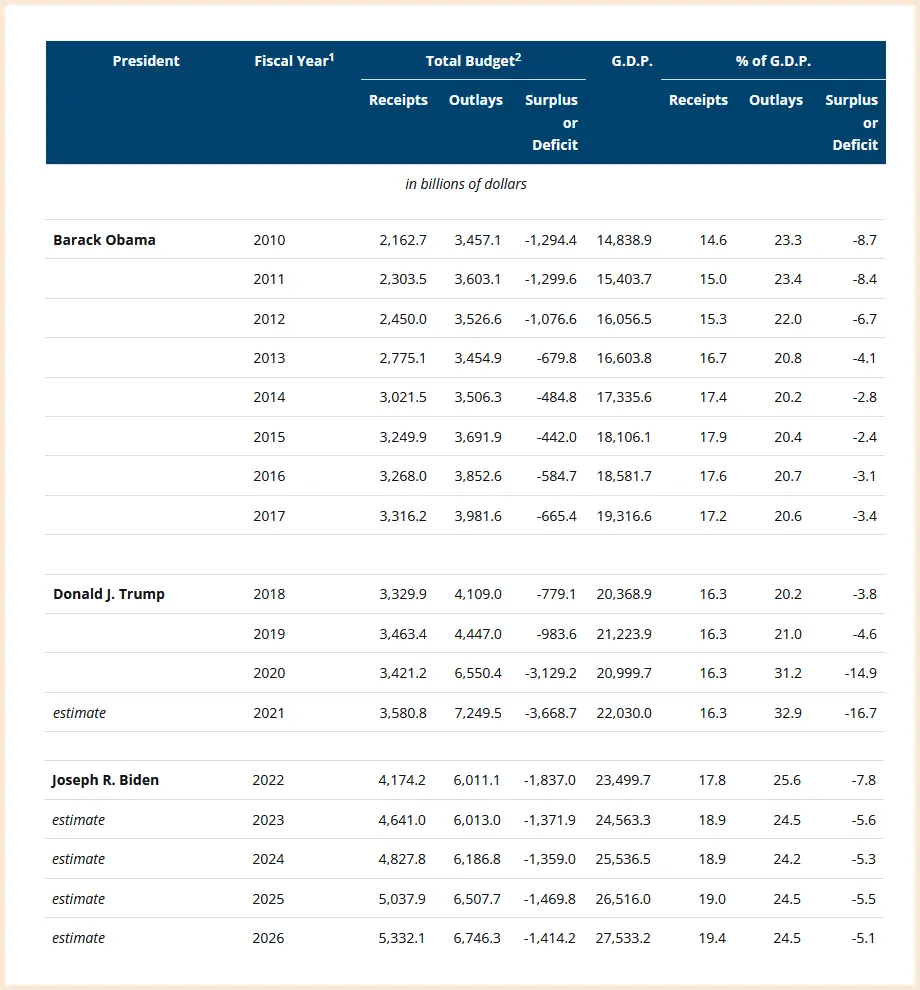
Task: Click the footnote 1 superscript on Fiscal Year
Action: click(332, 57)
